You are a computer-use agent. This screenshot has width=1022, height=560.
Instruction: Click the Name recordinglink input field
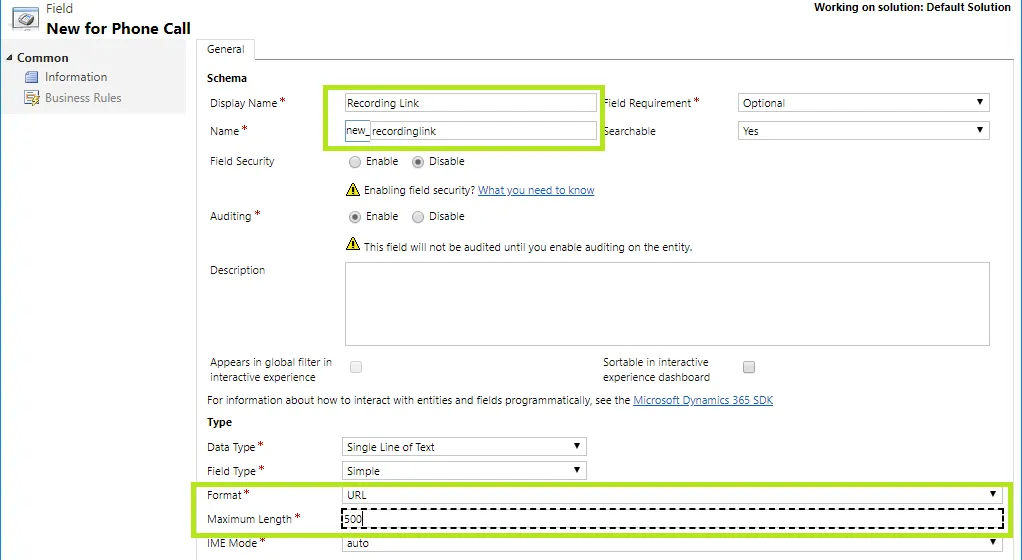[483, 130]
